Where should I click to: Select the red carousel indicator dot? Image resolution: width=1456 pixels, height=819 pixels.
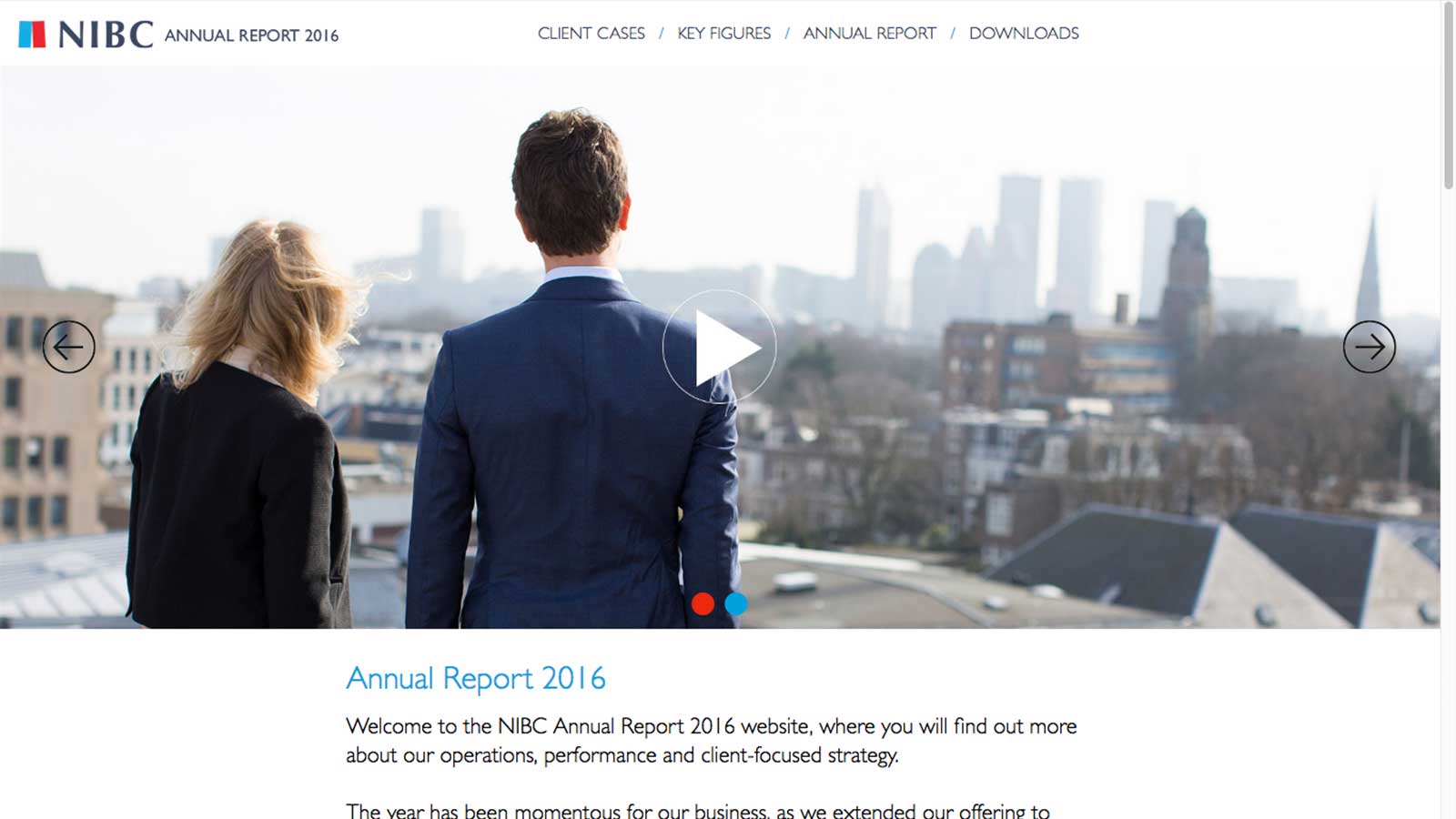click(703, 603)
